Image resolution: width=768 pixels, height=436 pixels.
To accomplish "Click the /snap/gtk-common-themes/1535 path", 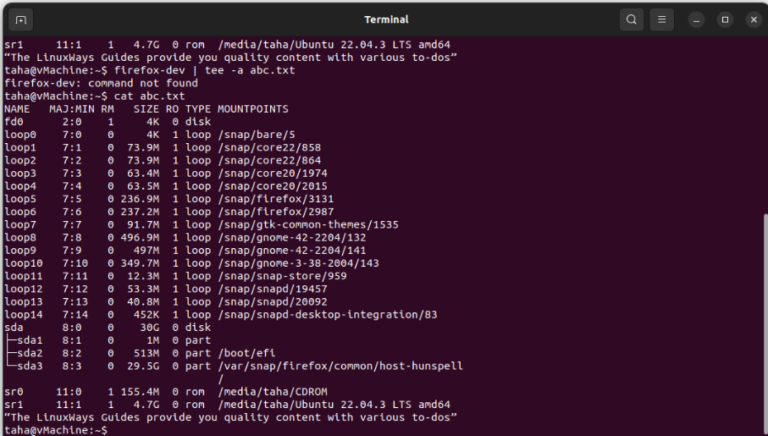I will [308, 224].
